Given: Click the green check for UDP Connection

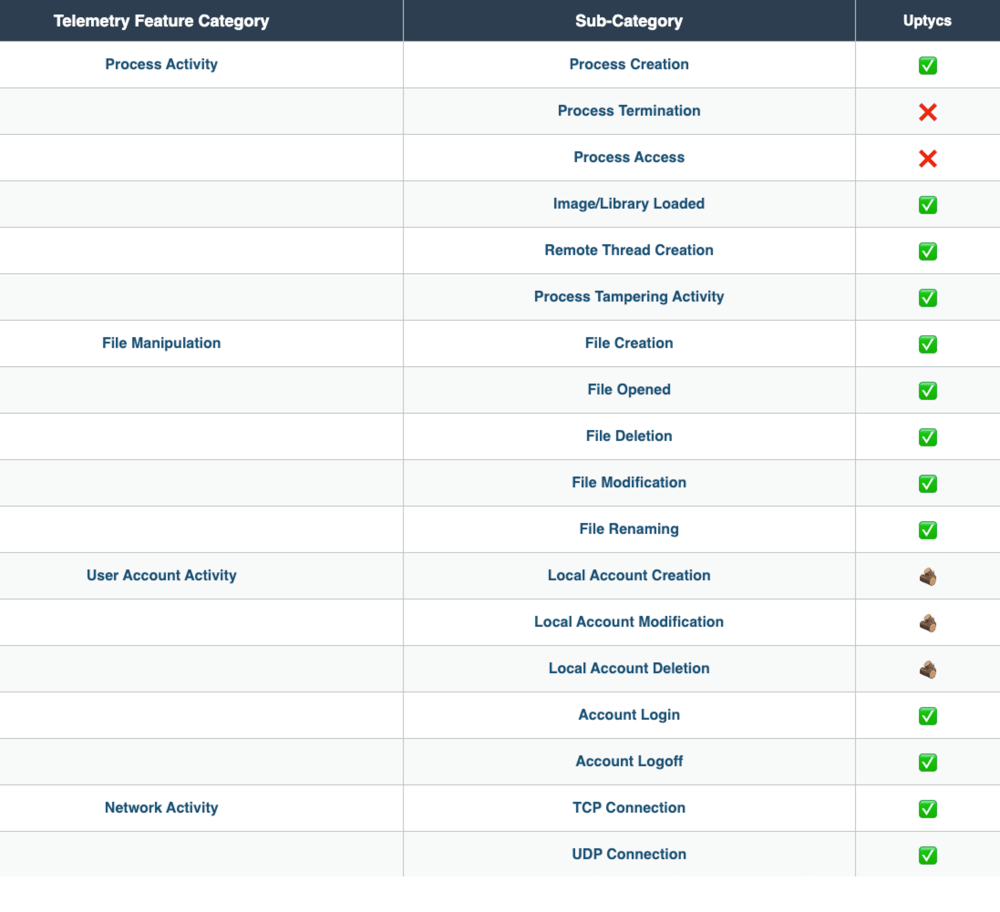Looking at the screenshot, I should pyautogui.click(x=927, y=855).
